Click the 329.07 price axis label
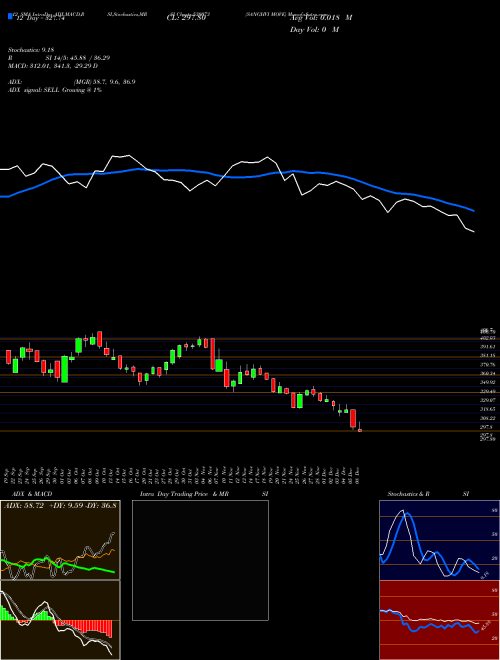The width and height of the screenshot is (500, 660). (490, 400)
